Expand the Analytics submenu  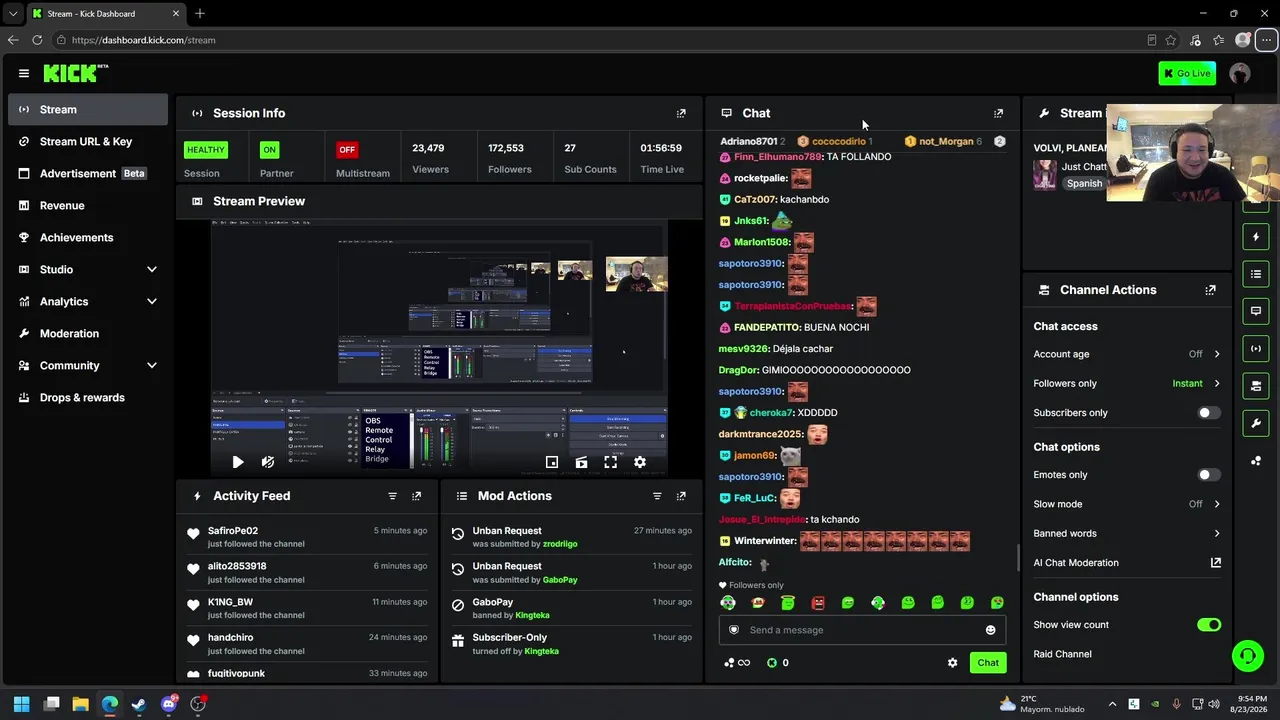click(x=88, y=302)
